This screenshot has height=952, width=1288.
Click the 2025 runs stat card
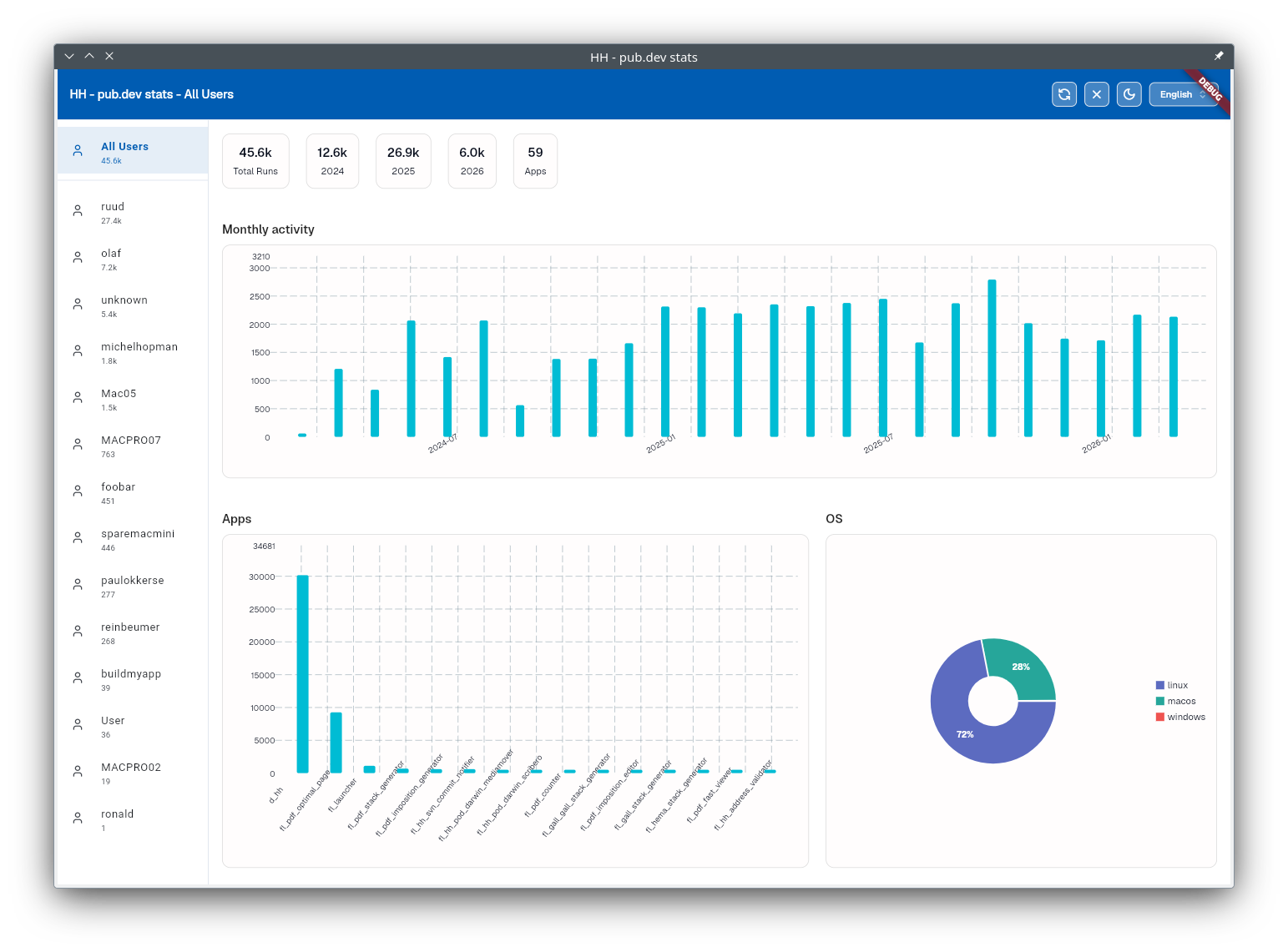pos(403,161)
